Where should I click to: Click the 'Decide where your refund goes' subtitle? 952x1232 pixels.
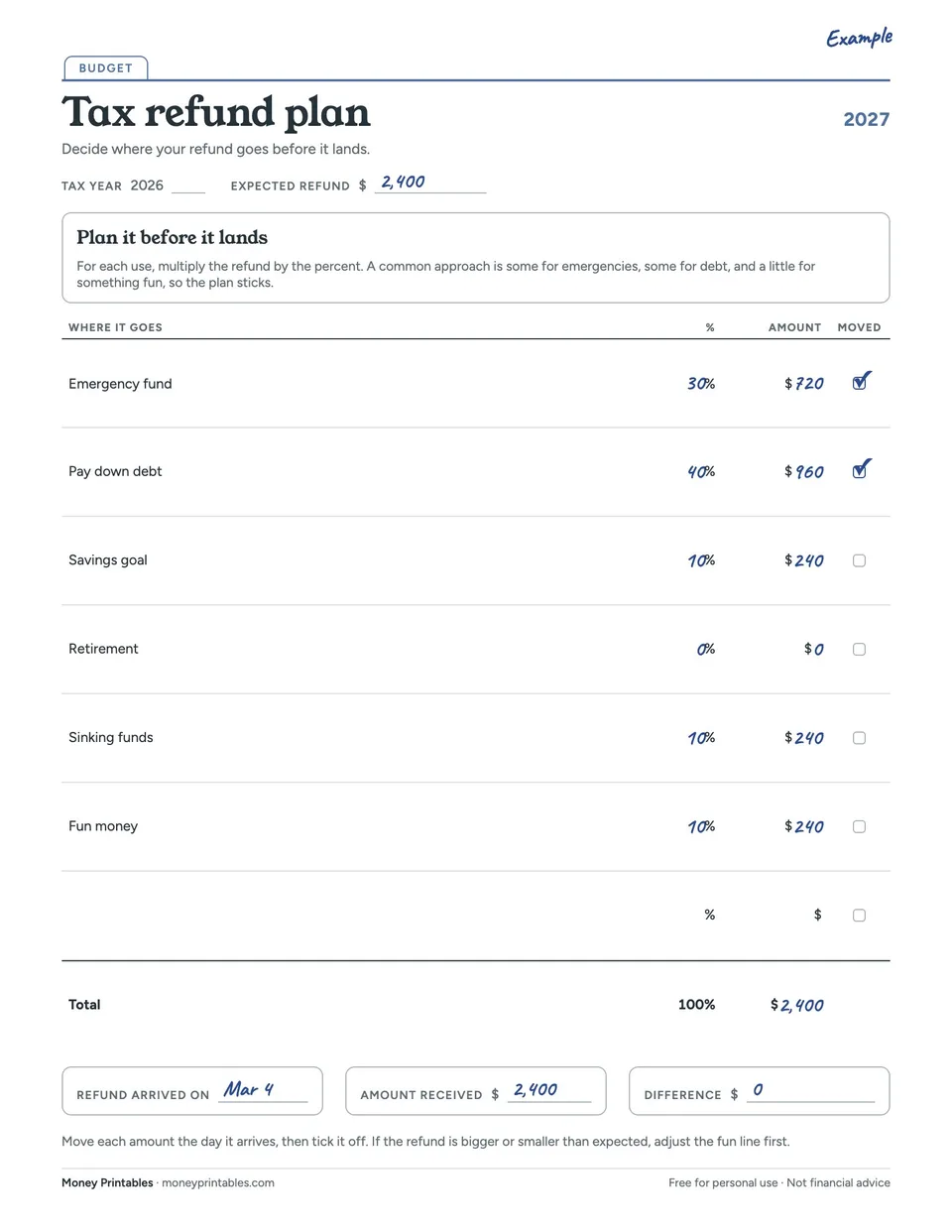[216, 150]
